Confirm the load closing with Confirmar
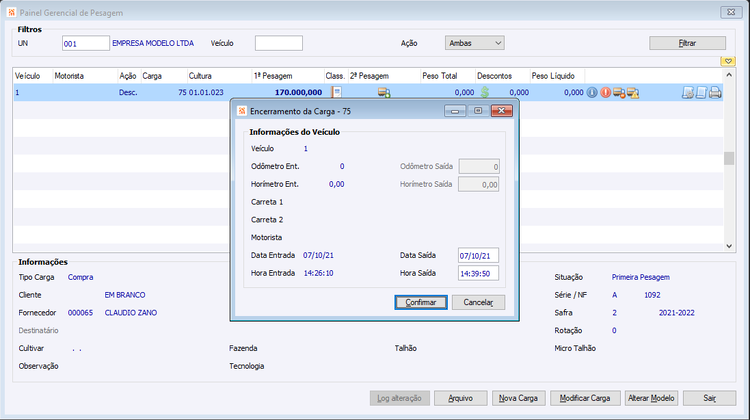 pyautogui.click(x=421, y=302)
